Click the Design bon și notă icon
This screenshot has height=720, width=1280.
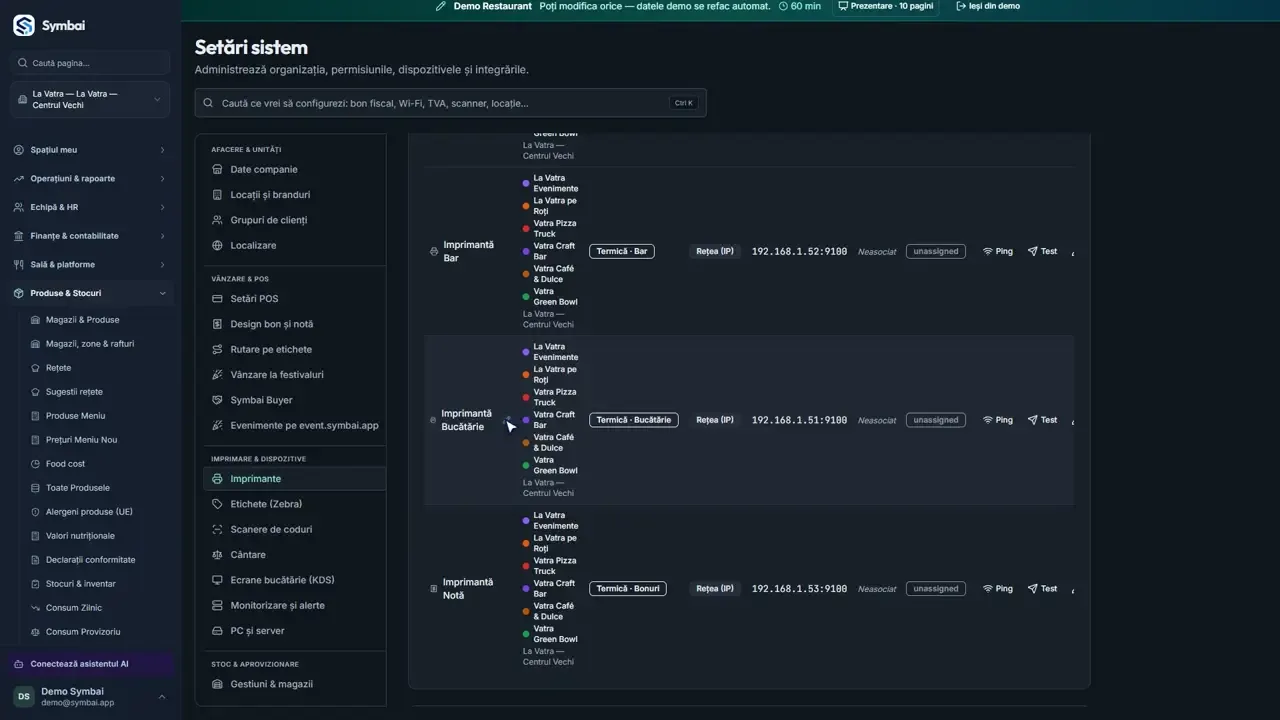[x=218, y=324]
